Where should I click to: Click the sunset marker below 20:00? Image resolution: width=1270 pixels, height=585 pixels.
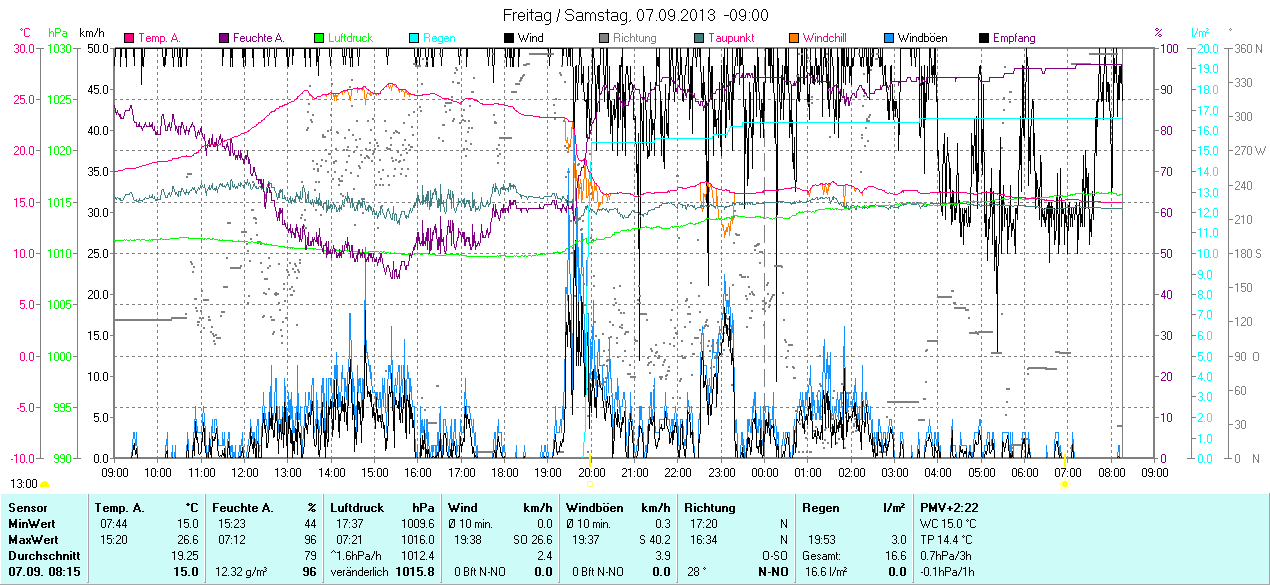(590, 484)
